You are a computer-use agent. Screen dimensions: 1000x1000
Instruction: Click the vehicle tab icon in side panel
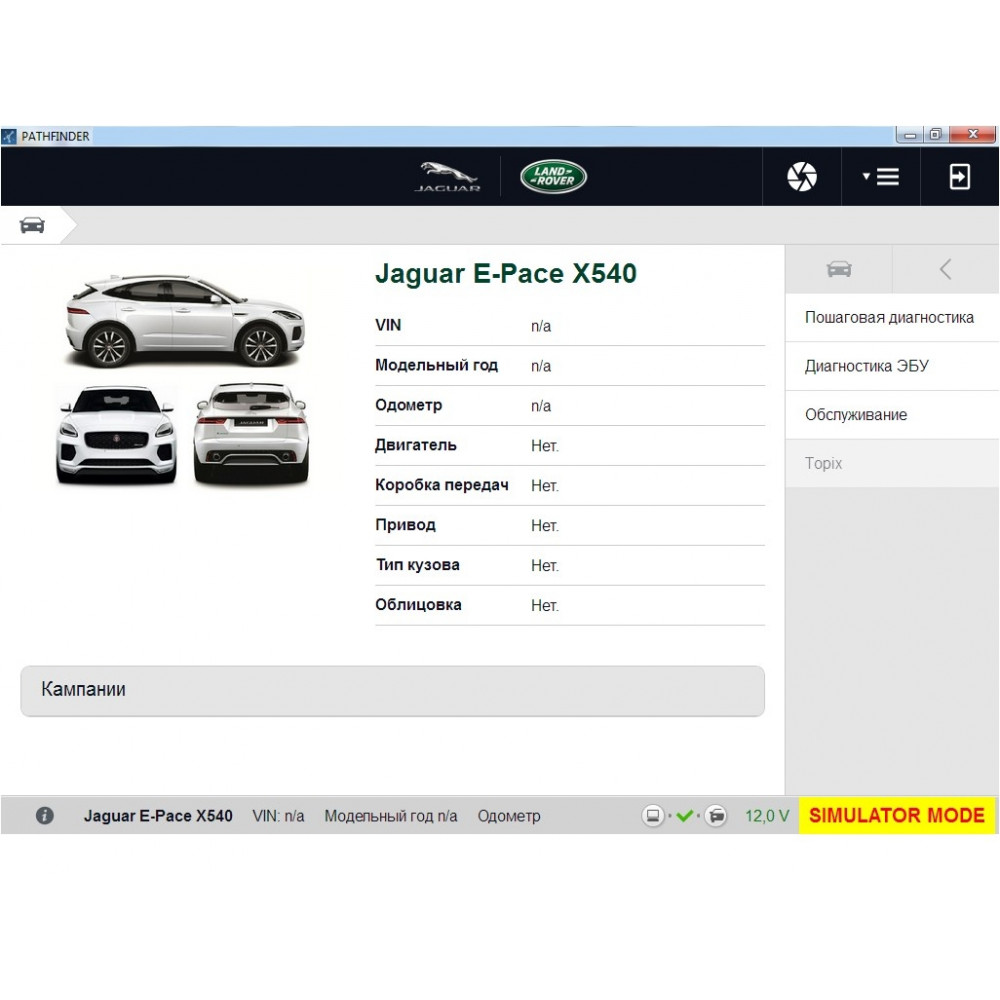point(838,269)
